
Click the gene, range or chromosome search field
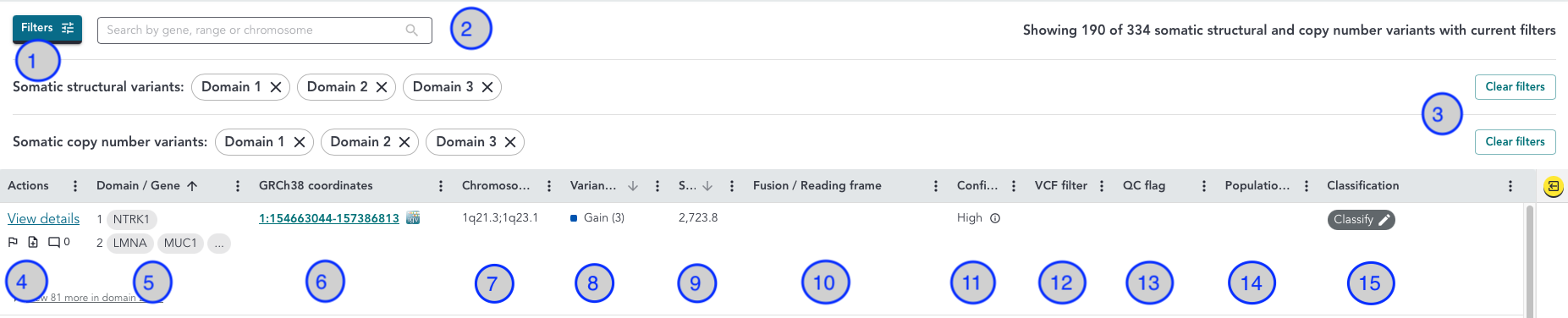tap(264, 30)
